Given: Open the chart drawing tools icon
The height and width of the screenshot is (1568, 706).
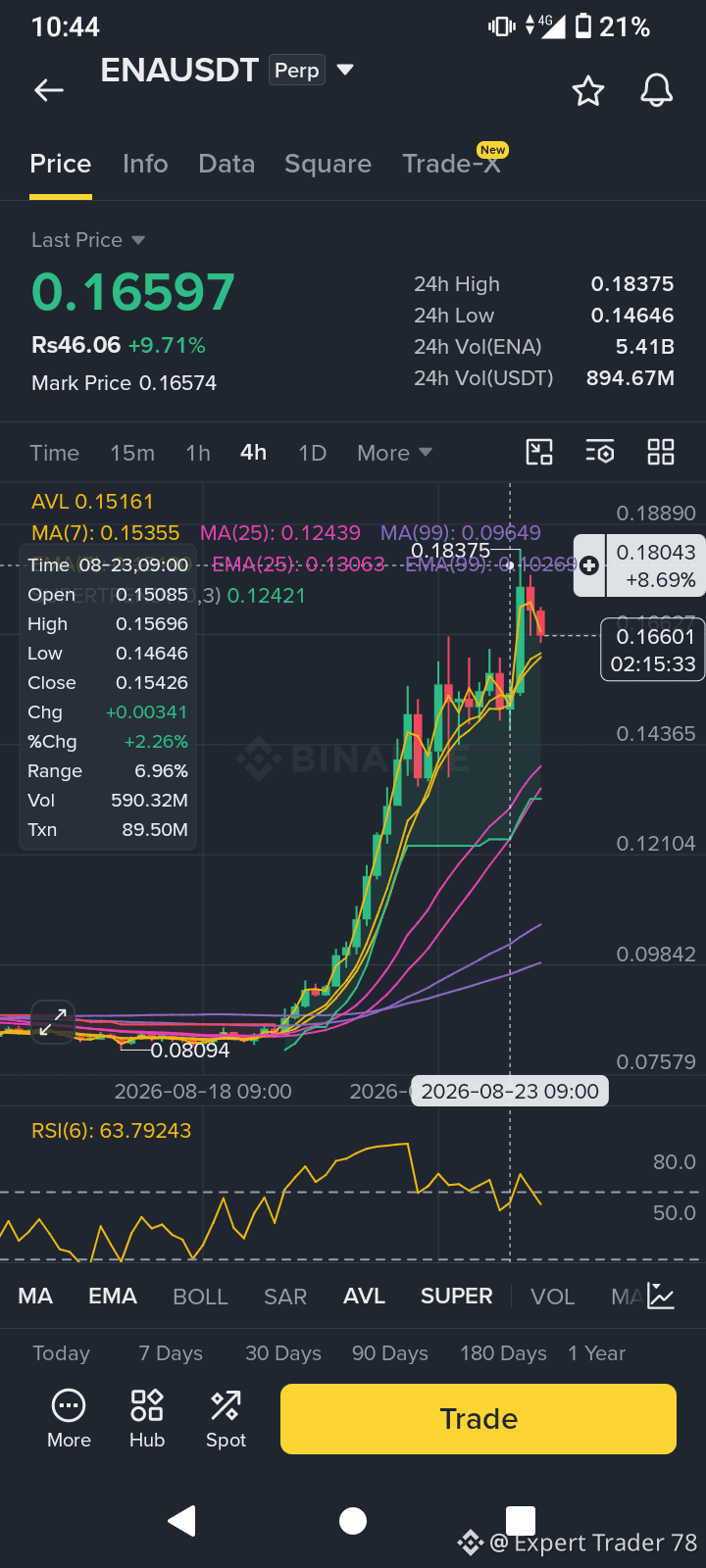Looking at the screenshot, I should pos(539,452).
